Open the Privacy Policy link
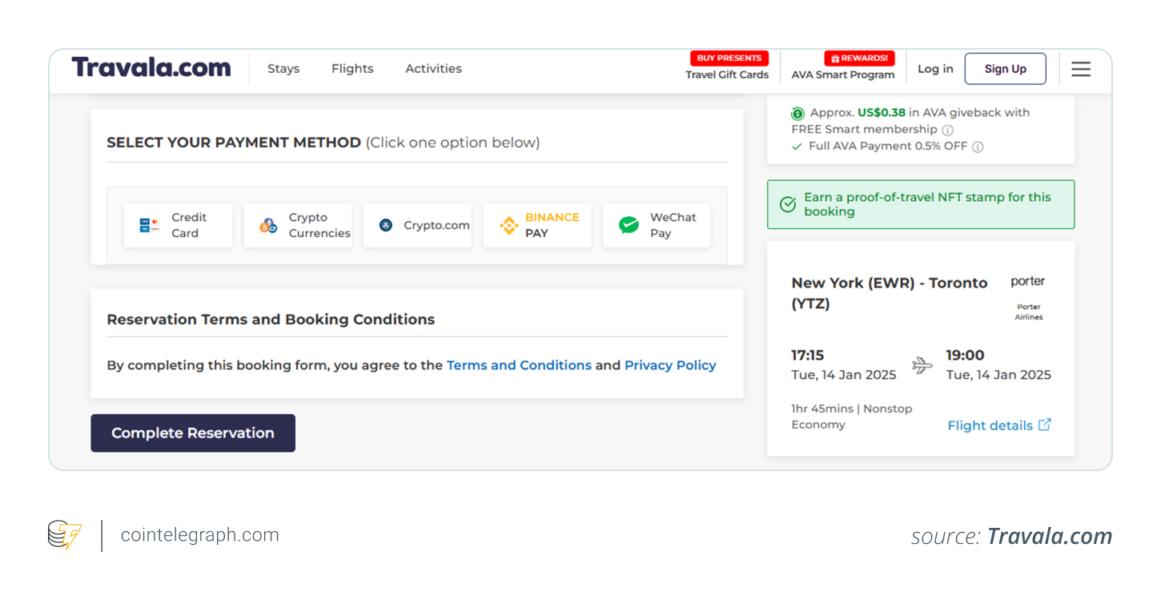Viewport: 1161px width, 600px height. point(670,365)
